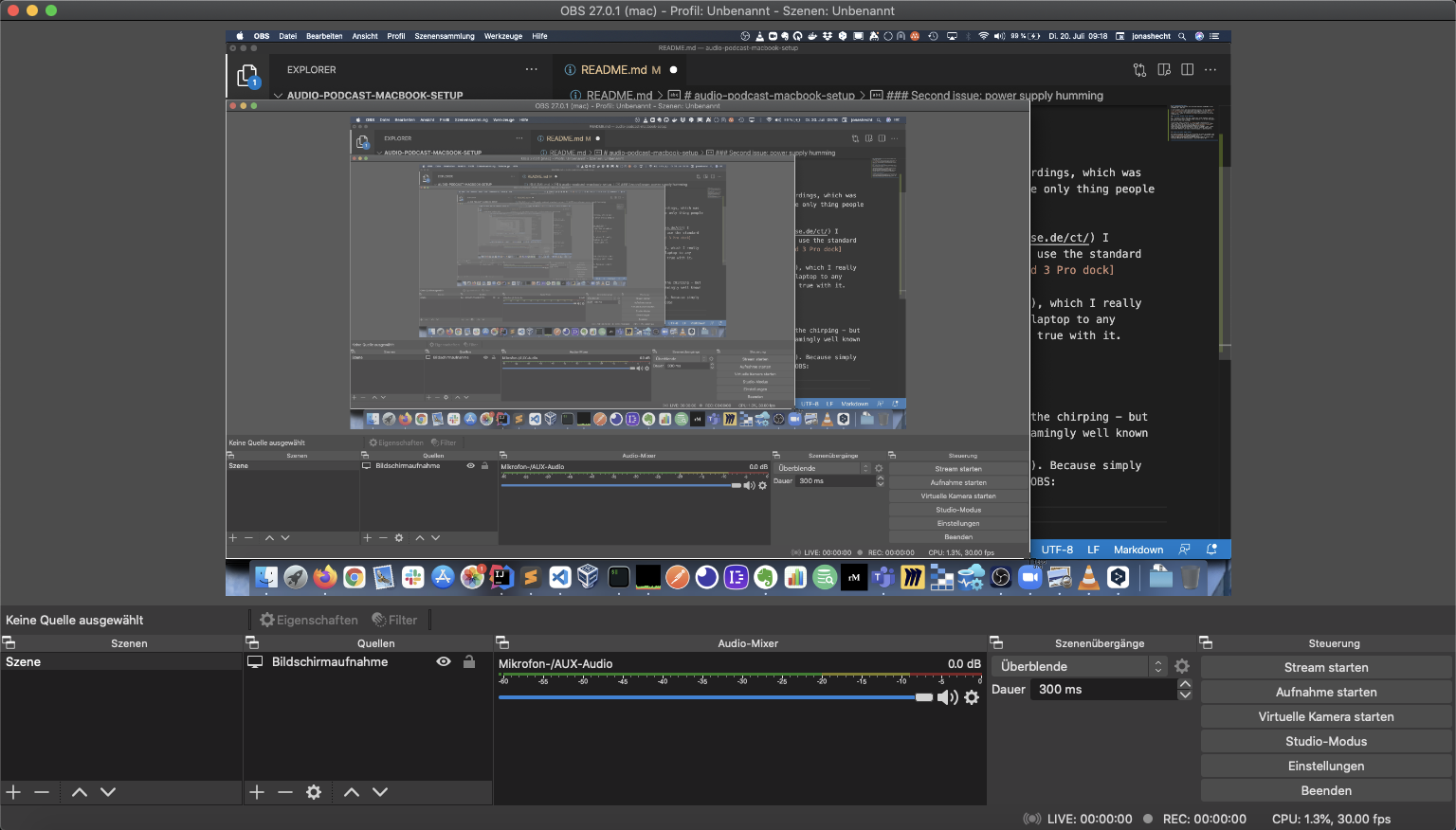This screenshot has width=1456, height=830.
Task: Click the CPU 1.3%, 30.00 fps status text
Action: 1331,819
